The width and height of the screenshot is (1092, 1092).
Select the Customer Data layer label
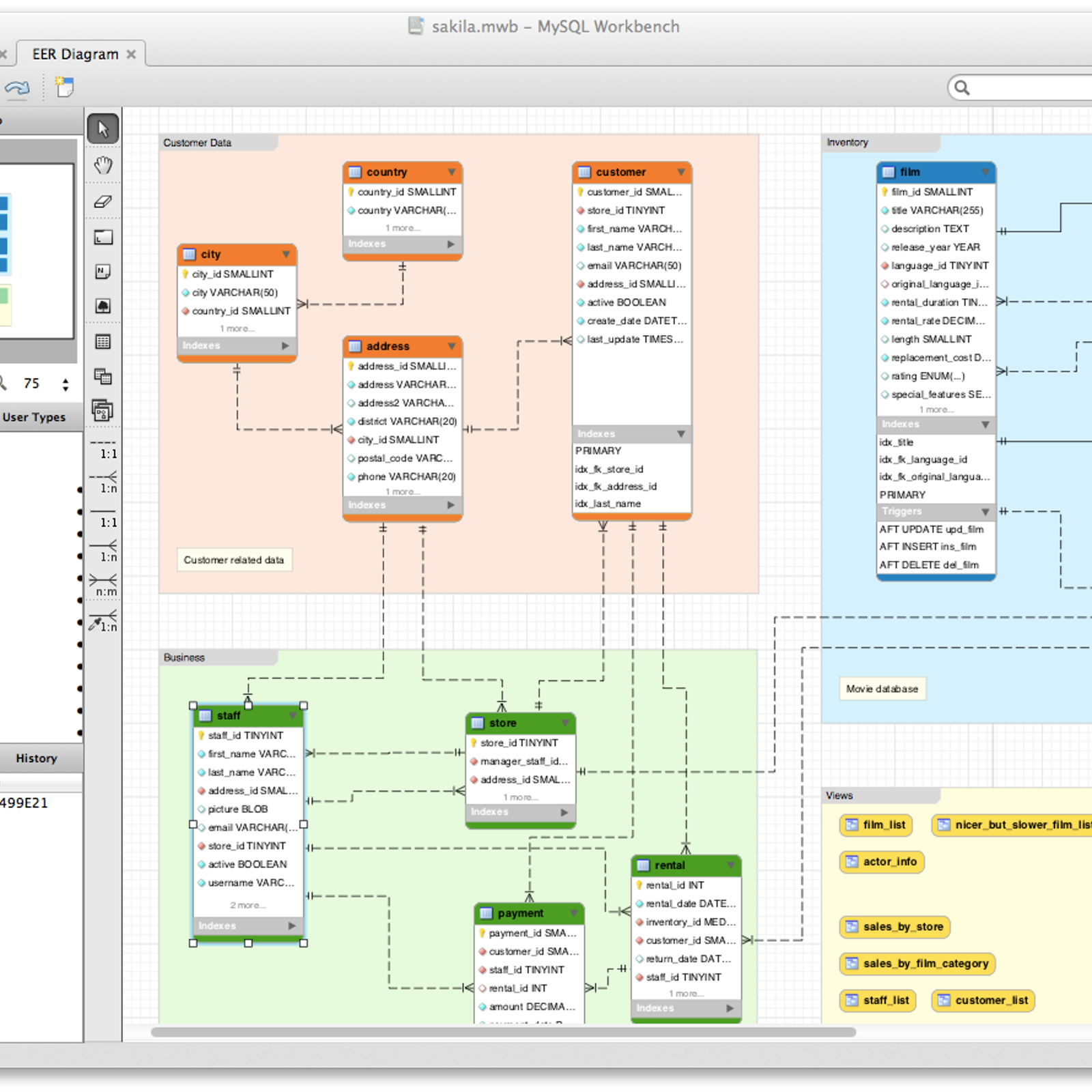pos(197,143)
